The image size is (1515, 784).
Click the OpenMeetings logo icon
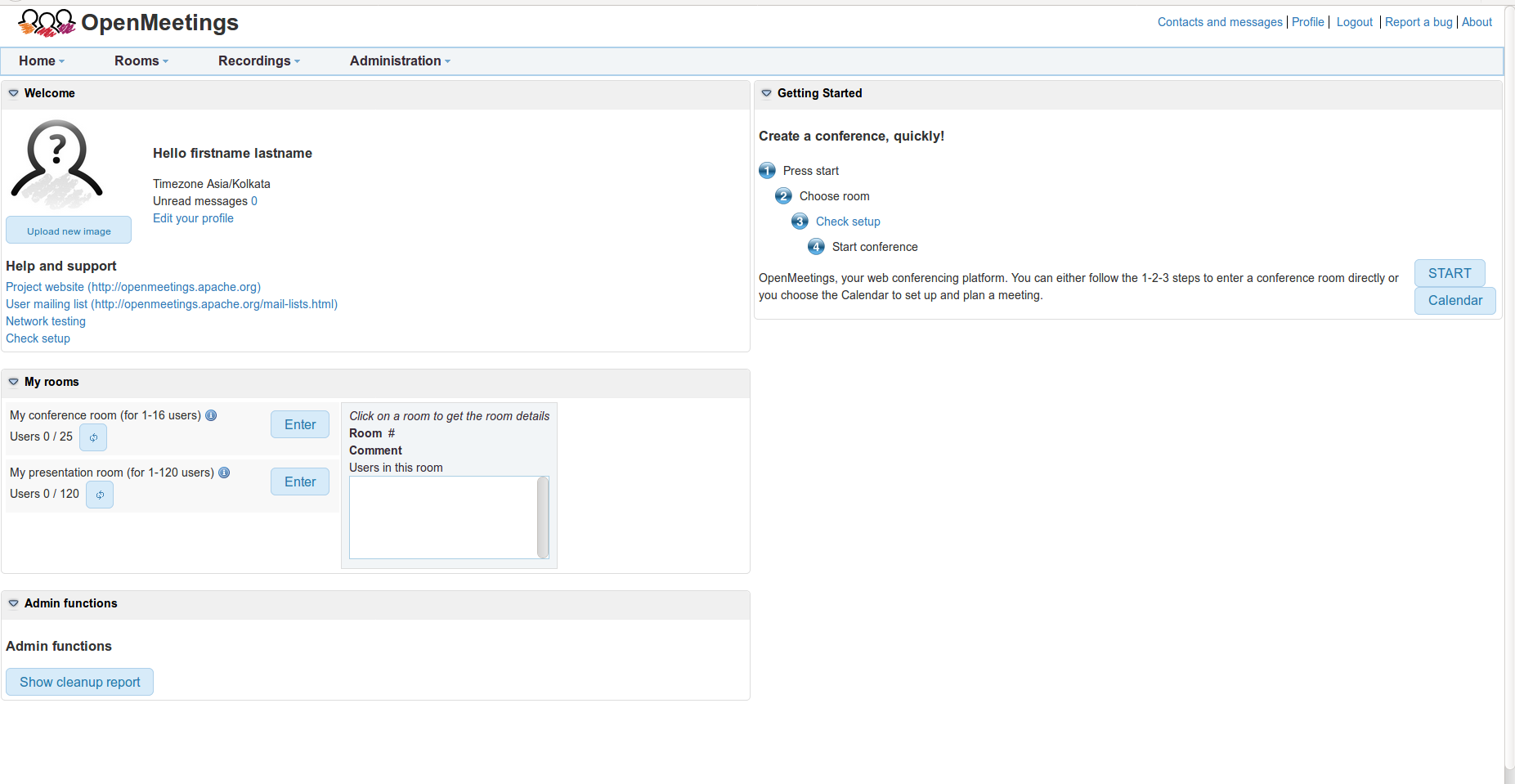[47, 23]
